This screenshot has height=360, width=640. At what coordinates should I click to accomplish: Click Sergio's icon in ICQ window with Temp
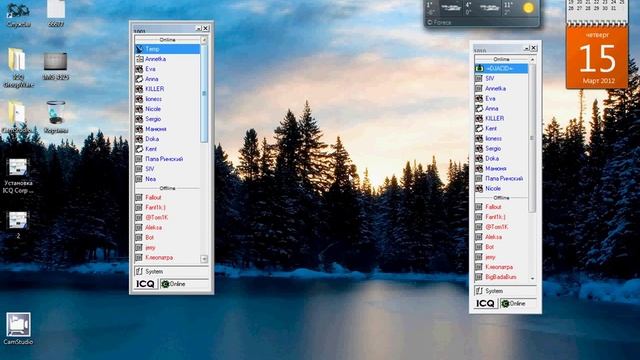click(140, 119)
